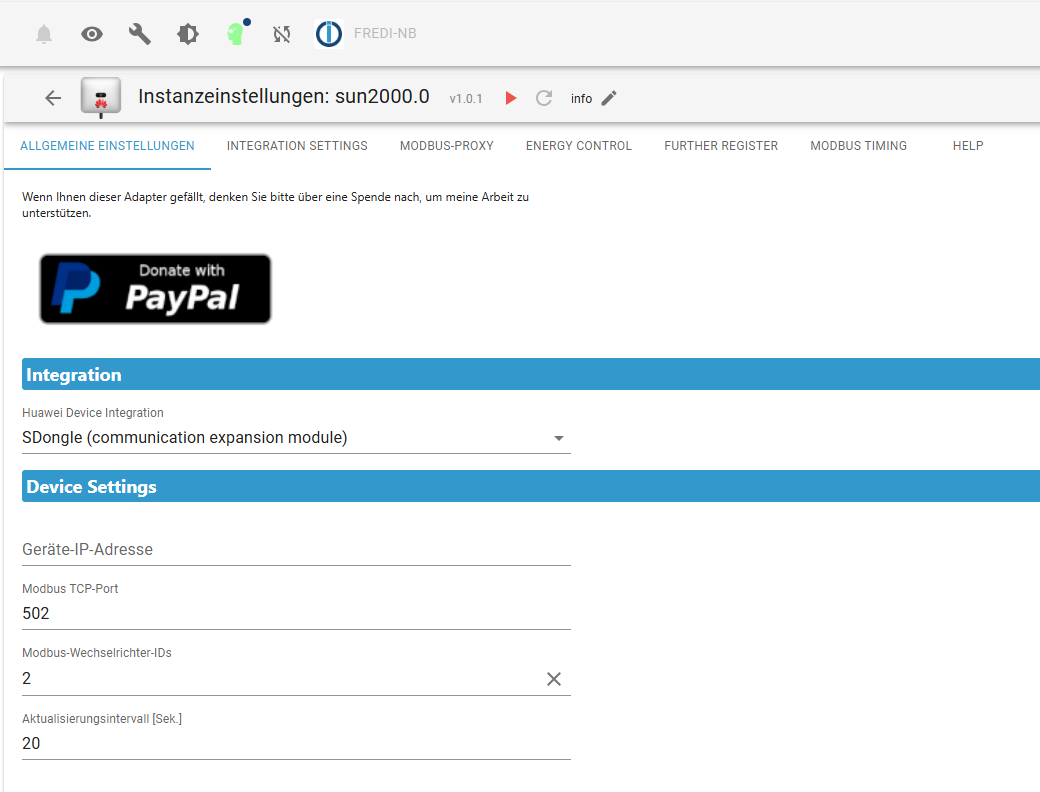Viewport: 1040px width, 792px height.
Task: Click the FREDI-NB host name
Action: pos(385,33)
